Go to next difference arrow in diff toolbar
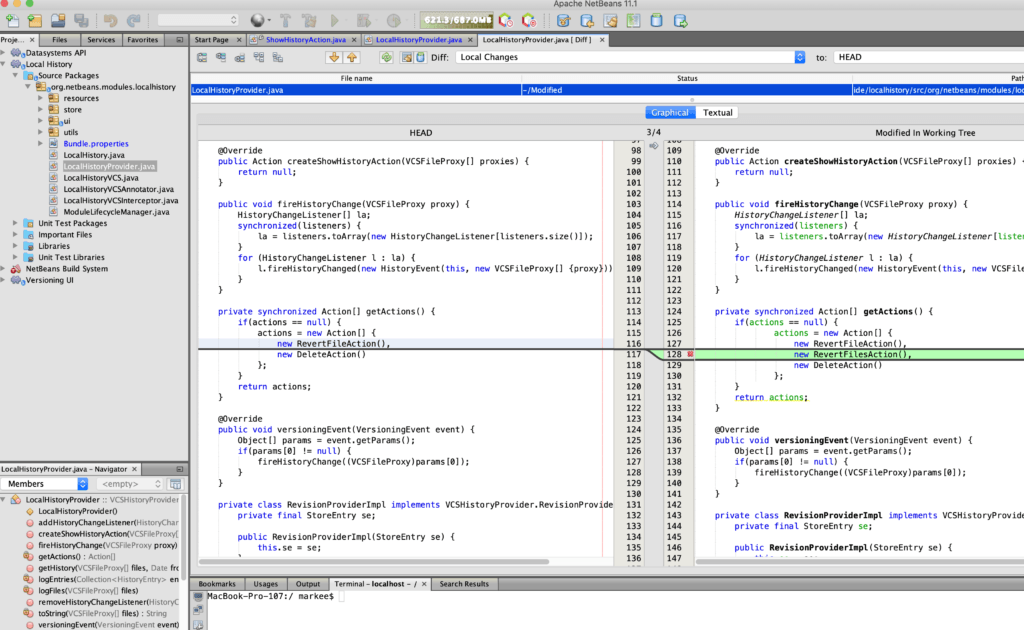 click(332, 57)
